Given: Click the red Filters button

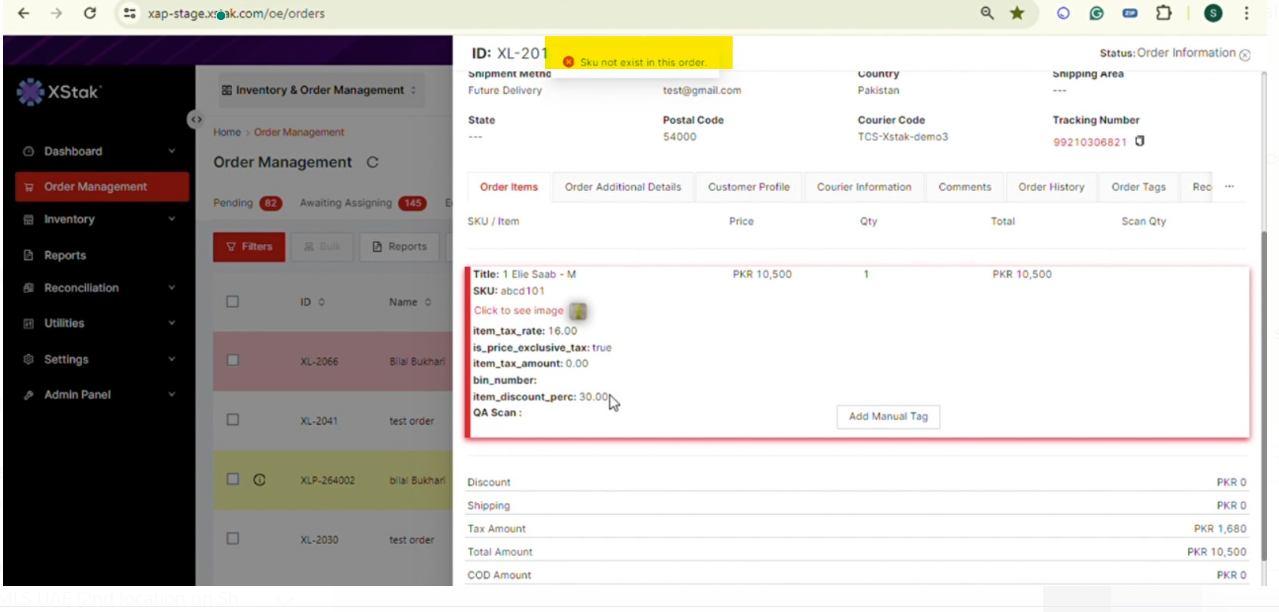Looking at the screenshot, I should point(249,247).
